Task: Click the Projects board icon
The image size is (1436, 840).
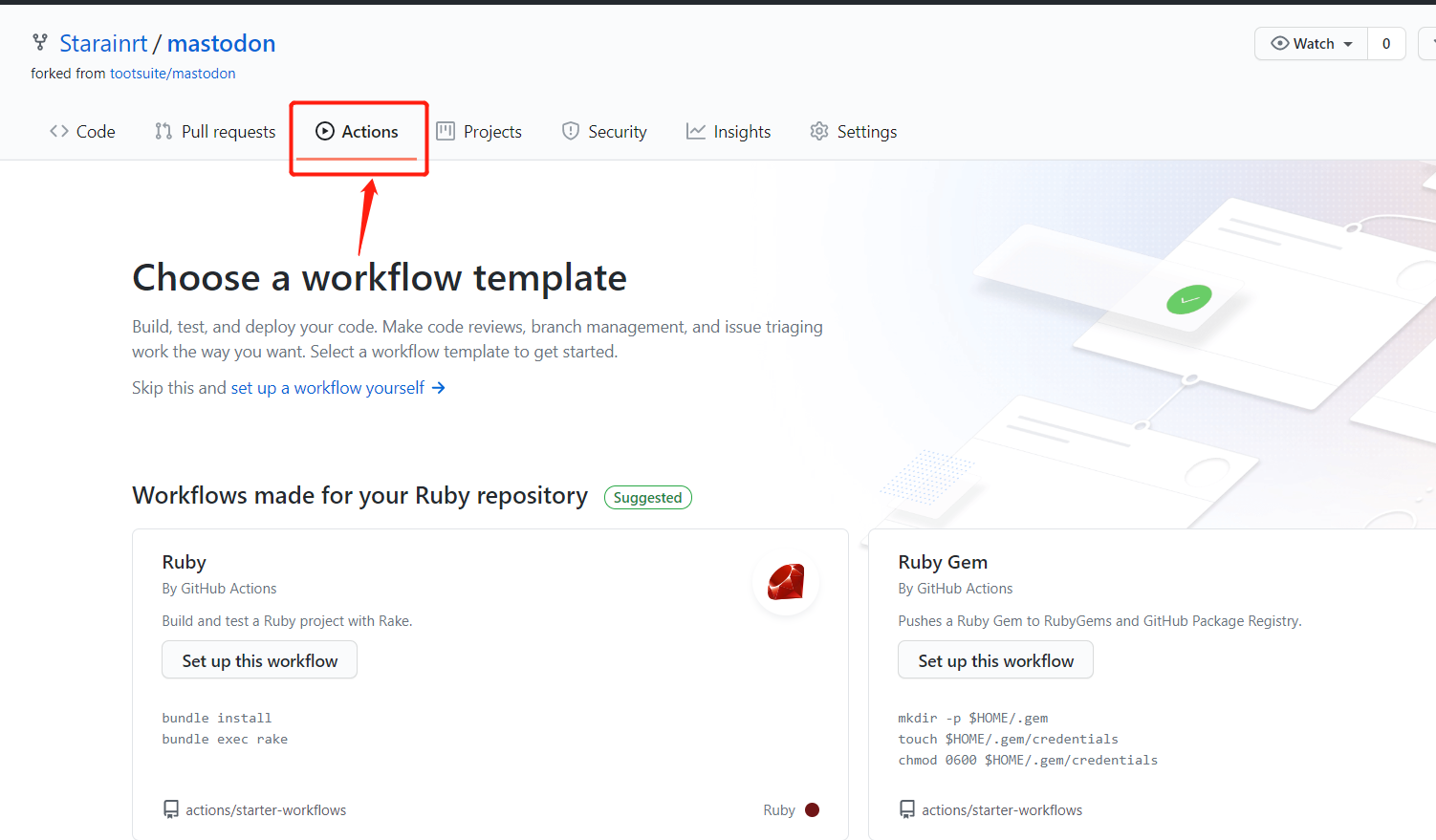Action: tap(446, 131)
